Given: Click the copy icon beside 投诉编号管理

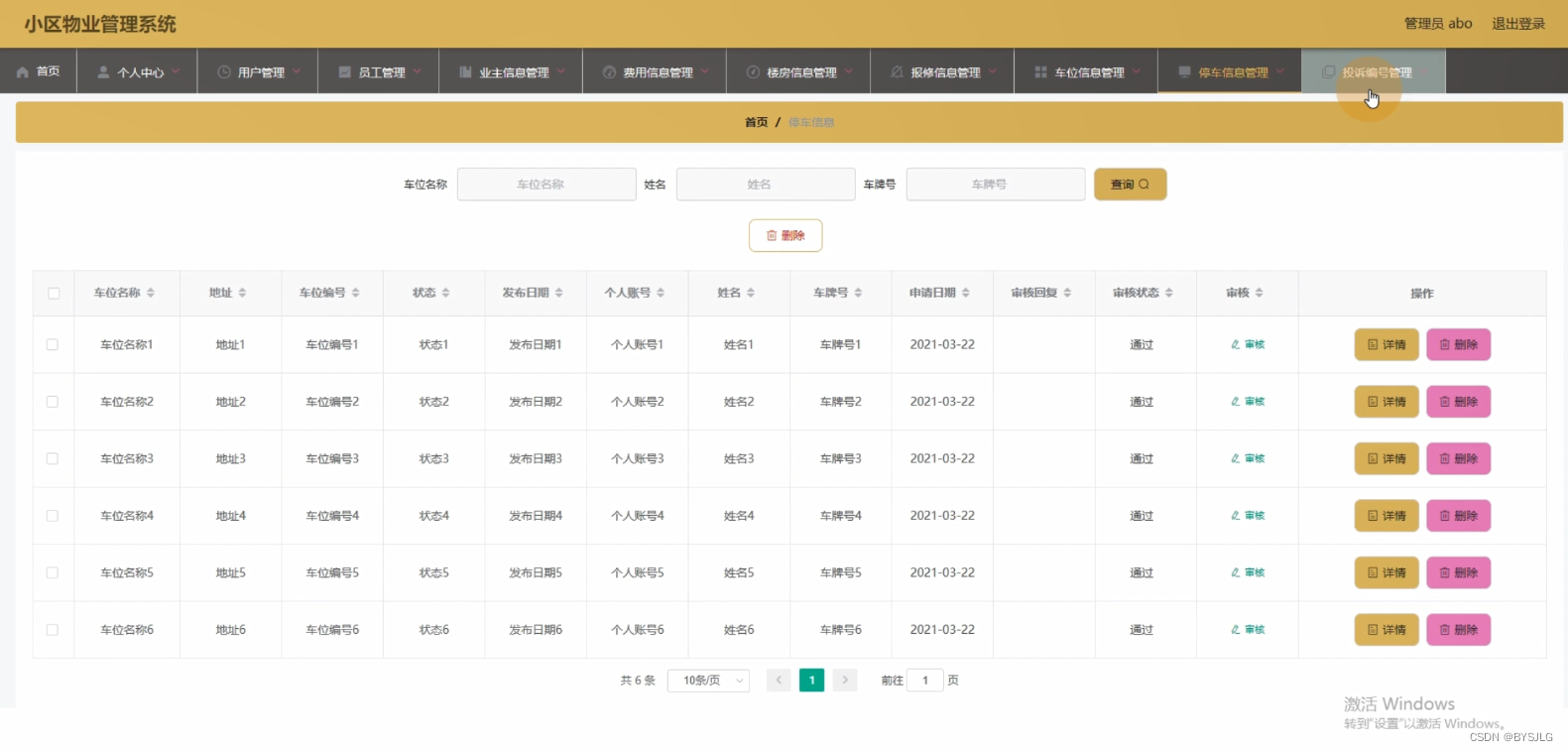Looking at the screenshot, I should click(x=1329, y=72).
